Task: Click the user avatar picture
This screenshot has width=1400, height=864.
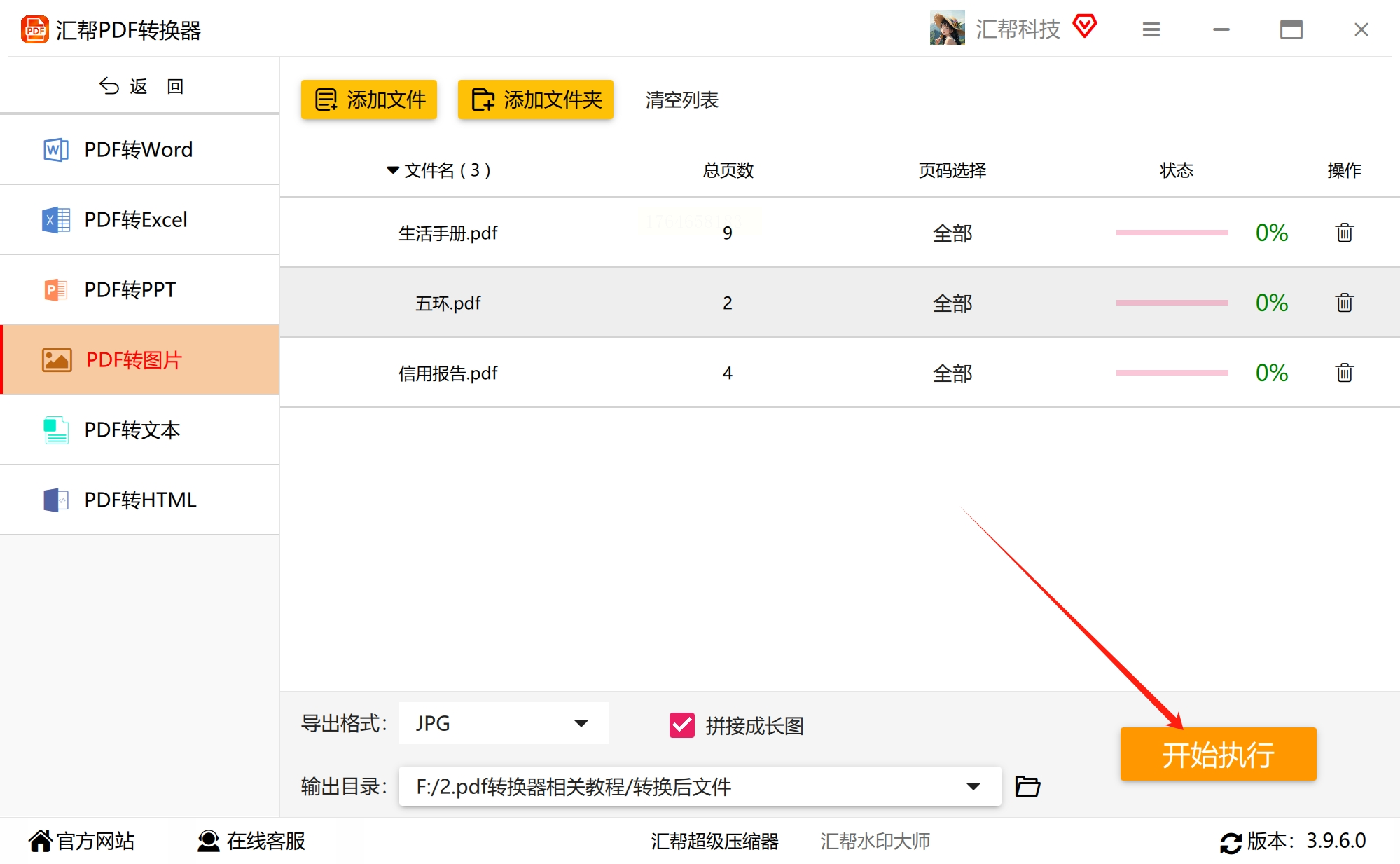Action: [x=947, y=28]
